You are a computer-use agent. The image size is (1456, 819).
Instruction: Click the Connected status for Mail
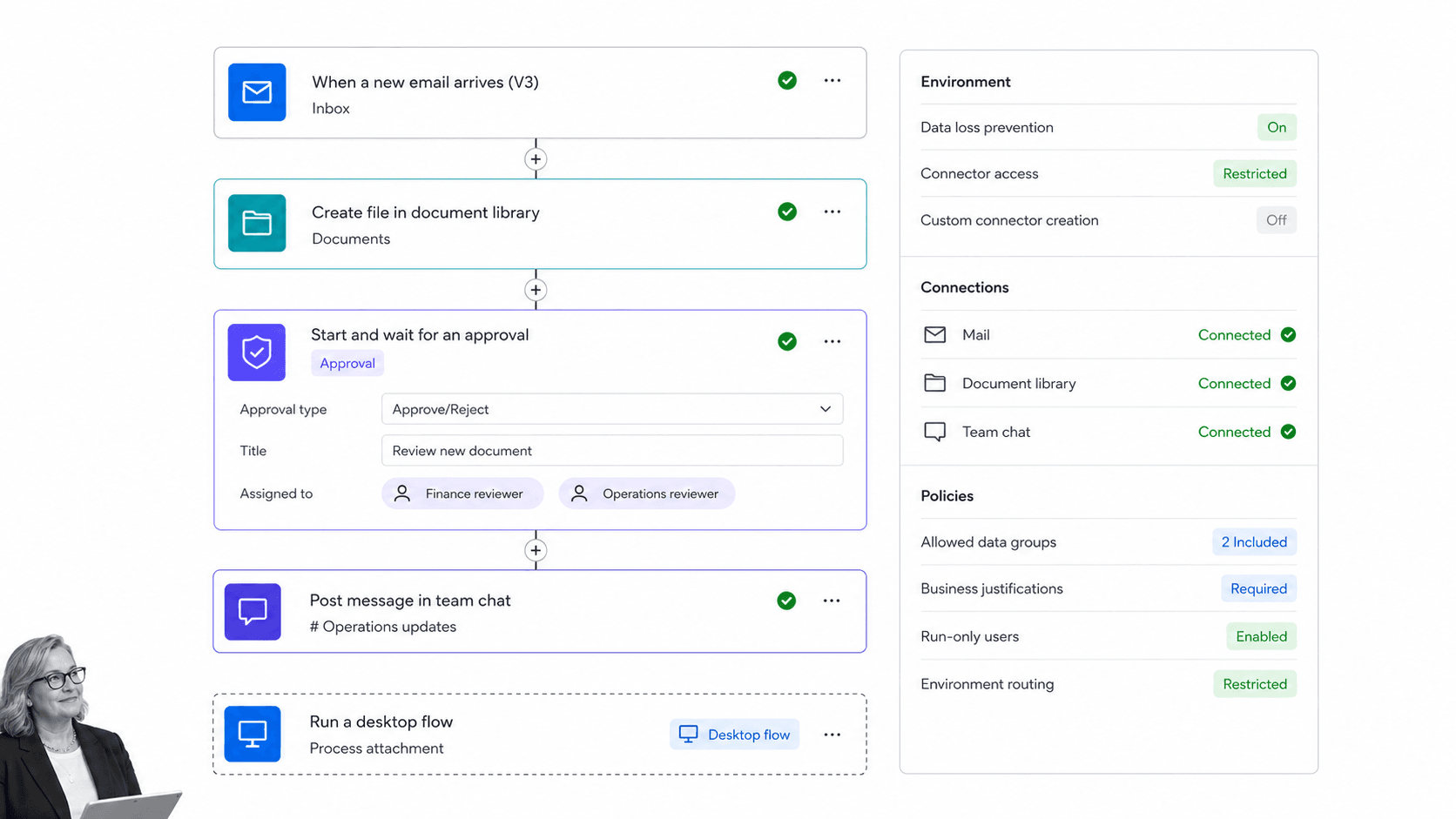pyautogui.click(x=1234, y=335)
